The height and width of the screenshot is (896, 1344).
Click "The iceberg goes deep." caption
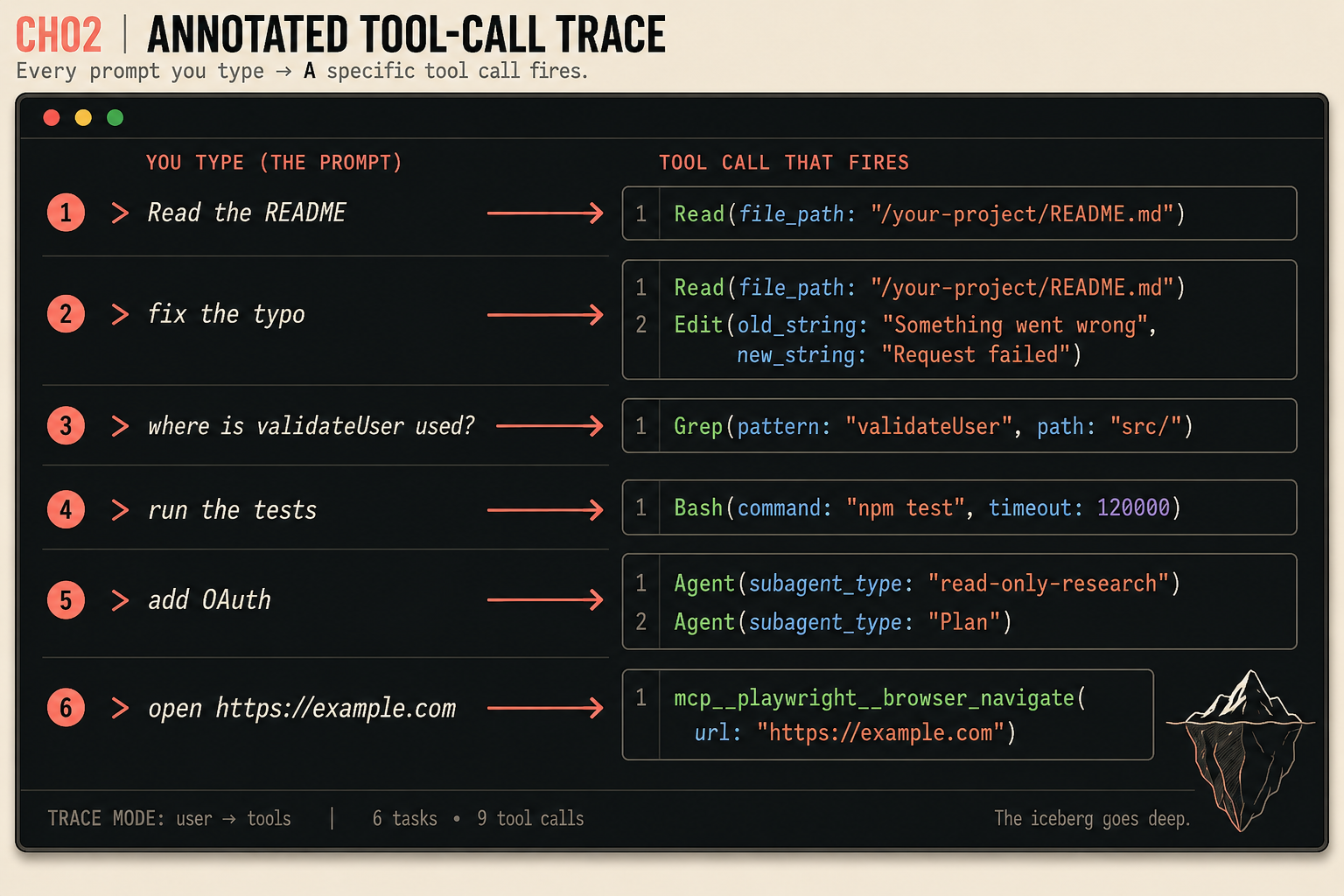tap(1092, 819)
